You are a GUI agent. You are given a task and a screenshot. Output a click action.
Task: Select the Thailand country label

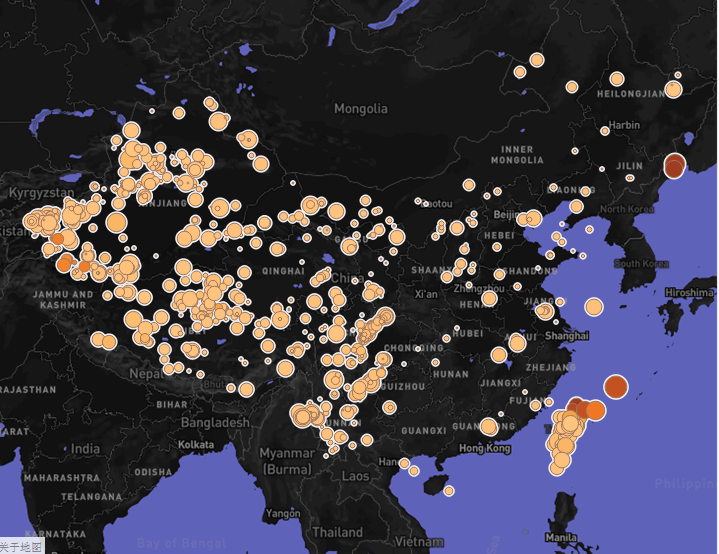(337, 532)
